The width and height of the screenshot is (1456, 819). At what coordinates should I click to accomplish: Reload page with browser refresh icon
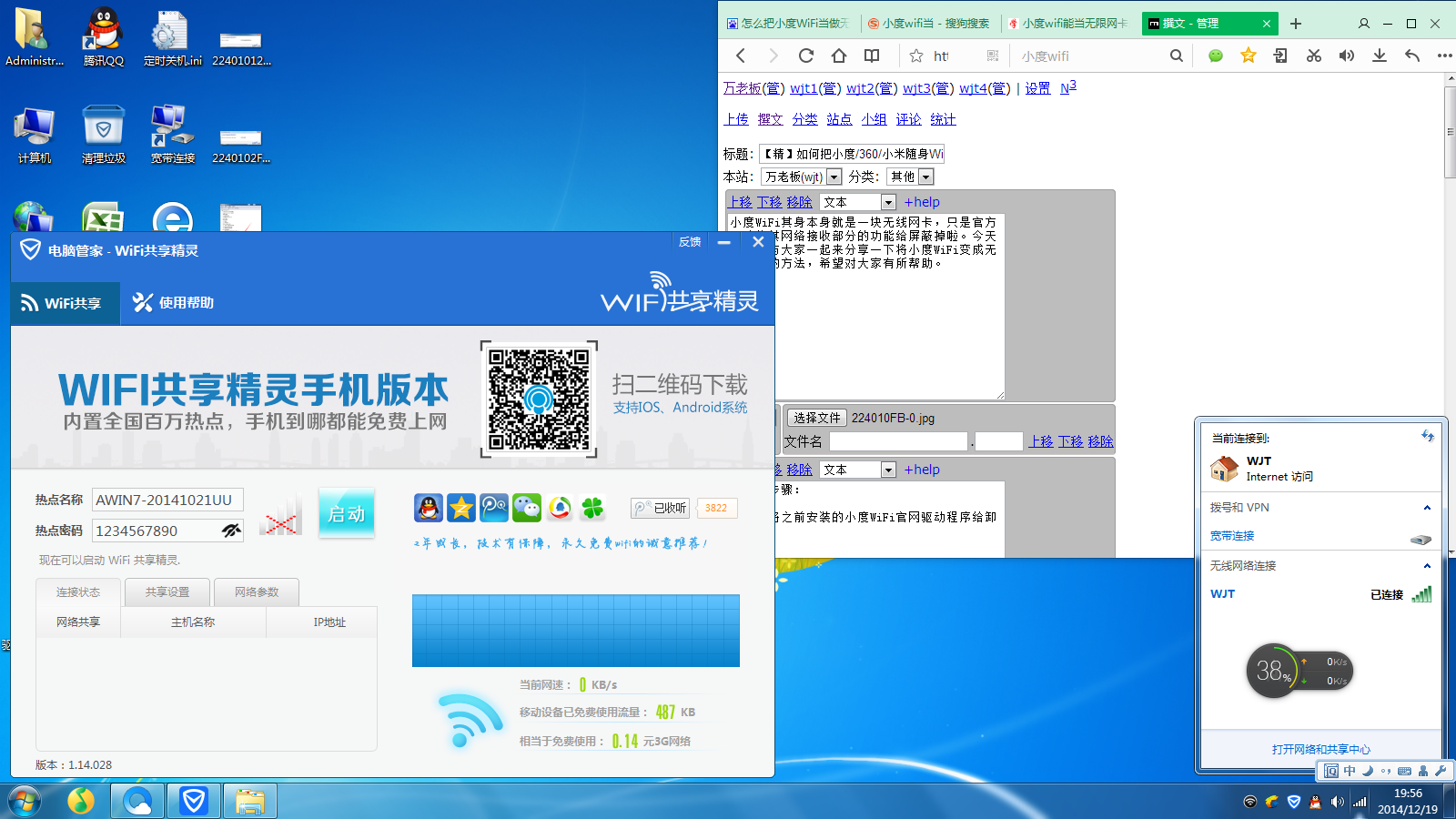(806, 56)
